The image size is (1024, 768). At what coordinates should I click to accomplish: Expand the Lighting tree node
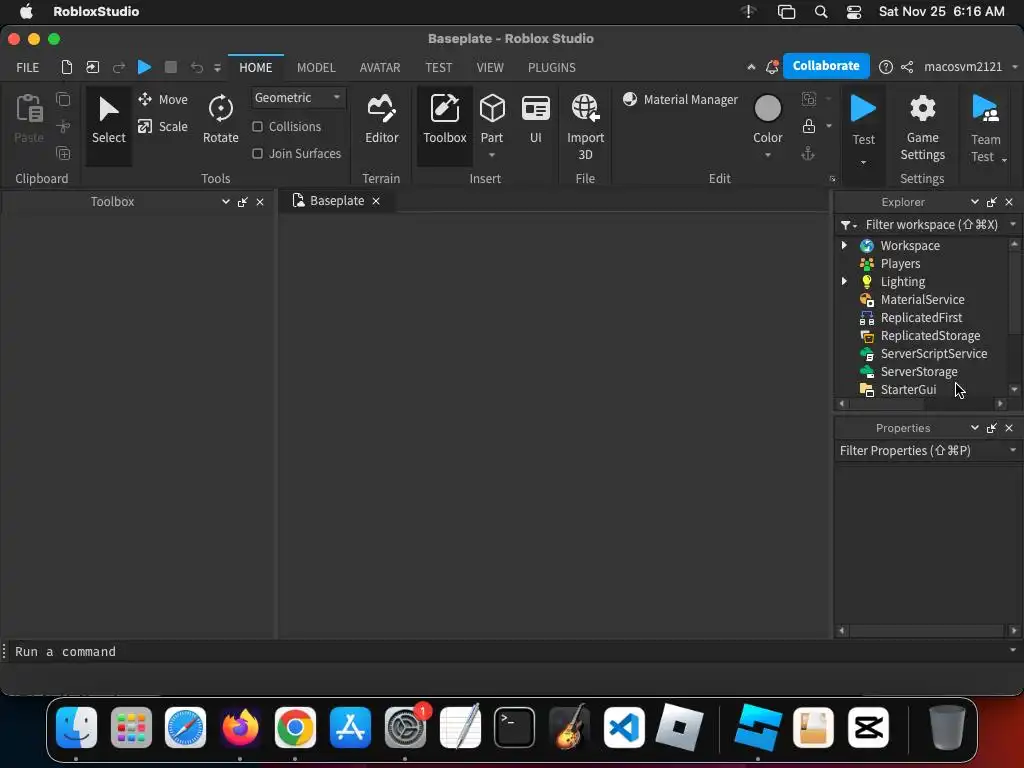click(x=844, y=281)
